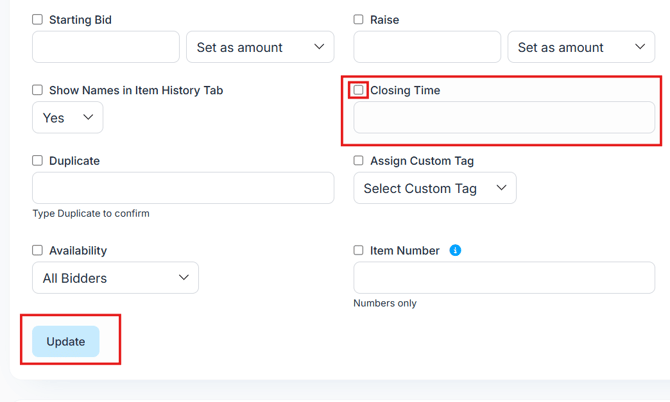This screenshot has width=670, height=402.
Task: Open the Select Custom Tag dropdown
Action: [x=435, y=188]
